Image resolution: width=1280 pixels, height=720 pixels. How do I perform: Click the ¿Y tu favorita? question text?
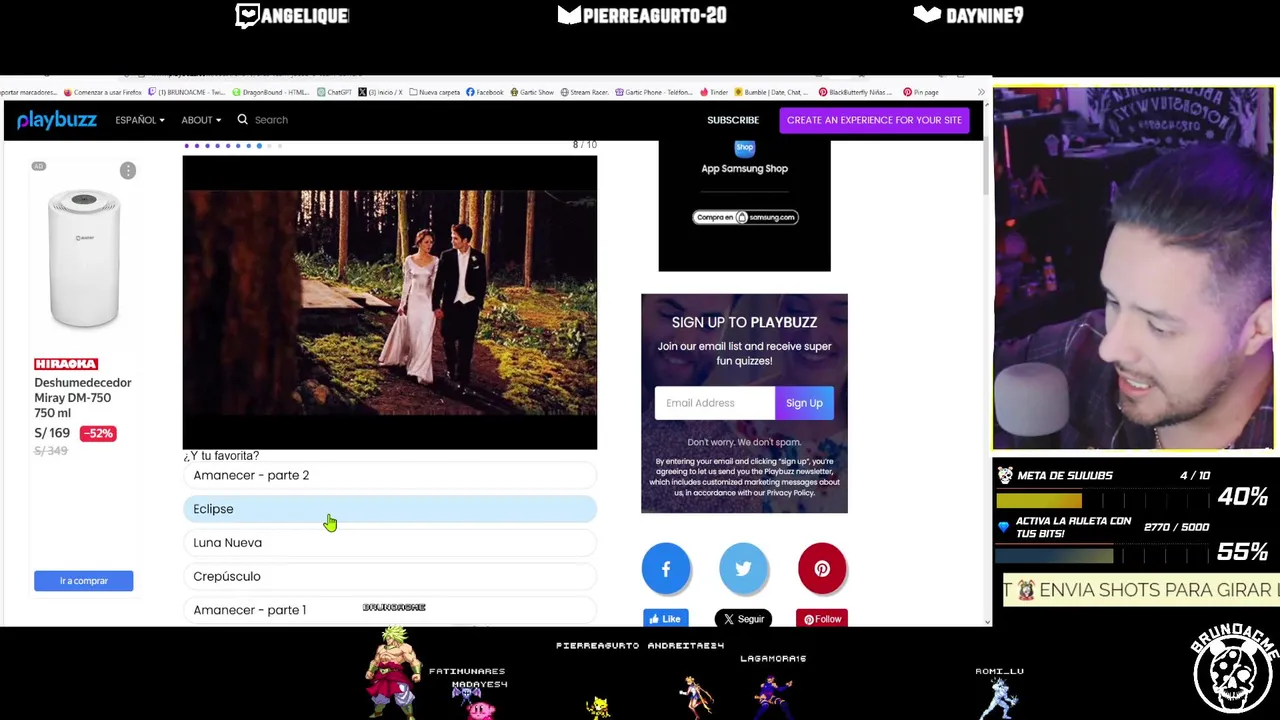click(x=221, y=456)
